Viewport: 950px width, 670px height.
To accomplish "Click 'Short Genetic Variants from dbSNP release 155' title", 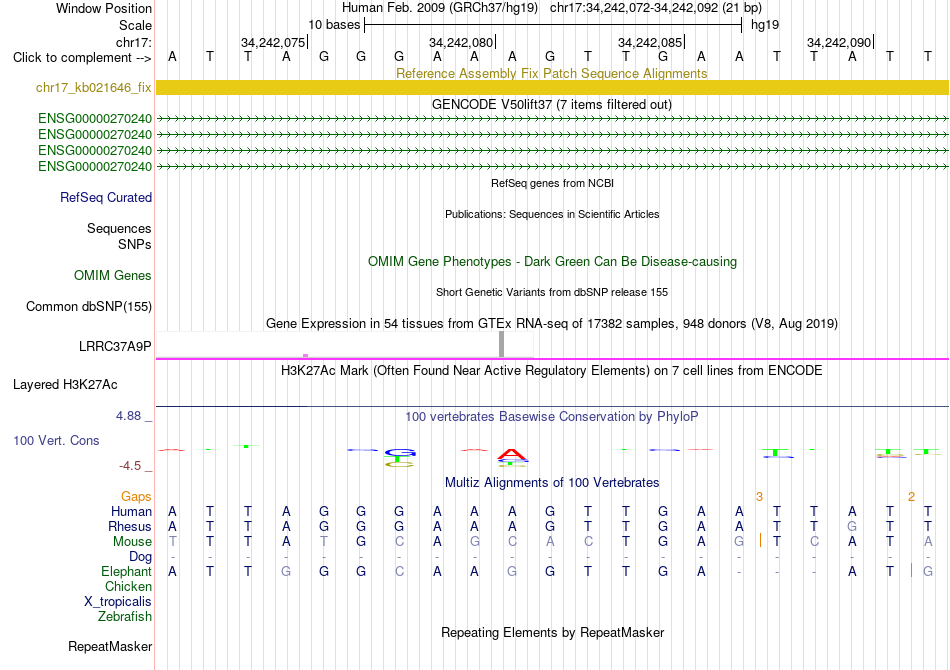I will click(x=552, y=292).
